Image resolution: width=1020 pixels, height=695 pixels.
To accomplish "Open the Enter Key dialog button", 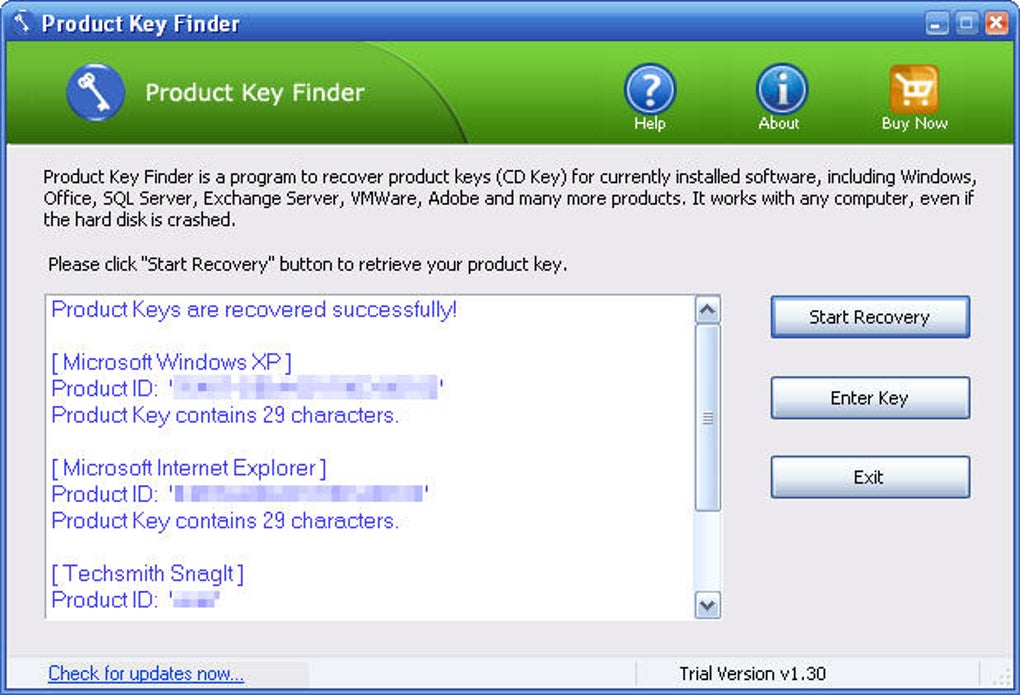I will [x=870, y=398].
